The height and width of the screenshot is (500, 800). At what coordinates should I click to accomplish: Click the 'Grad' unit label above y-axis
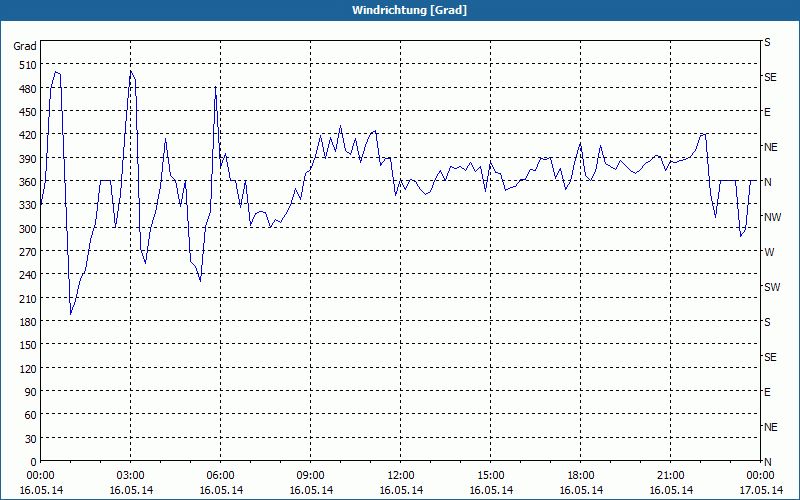pos(25,46)
